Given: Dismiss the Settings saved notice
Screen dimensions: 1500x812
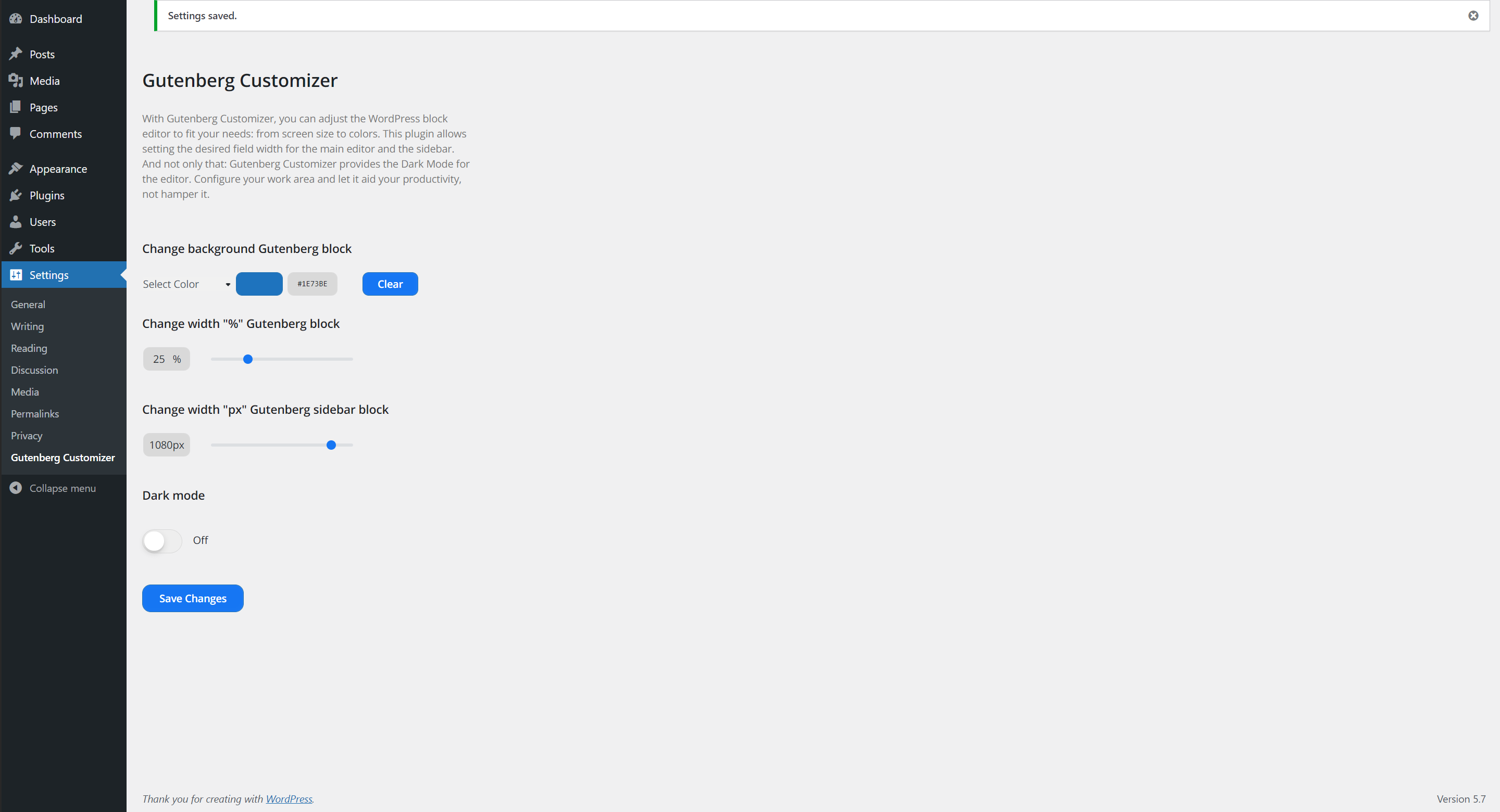Looking at the screenshot, I should (x=1473, y=16).
